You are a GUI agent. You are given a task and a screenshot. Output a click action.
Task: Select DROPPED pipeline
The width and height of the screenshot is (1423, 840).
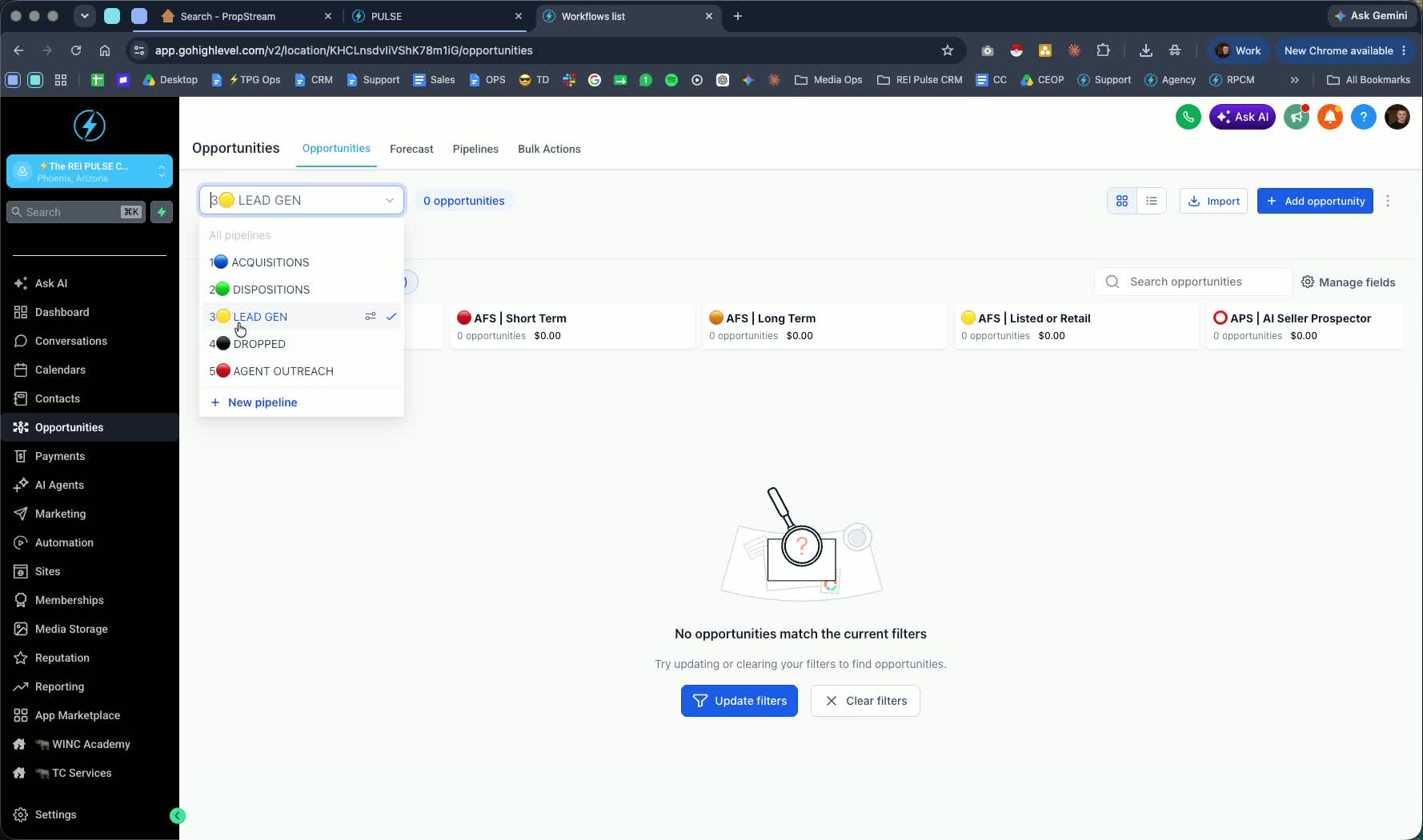click(x=302, y=344)
